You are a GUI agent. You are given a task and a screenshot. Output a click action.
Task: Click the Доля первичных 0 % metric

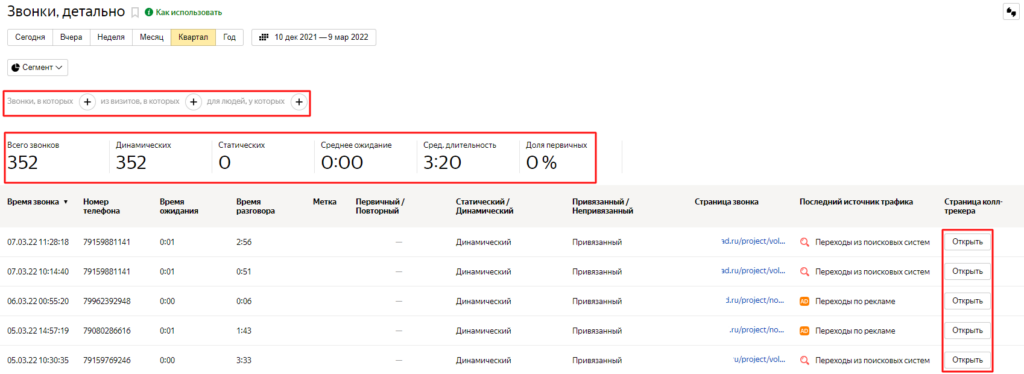pyautogui.click(x=556, y=156)
